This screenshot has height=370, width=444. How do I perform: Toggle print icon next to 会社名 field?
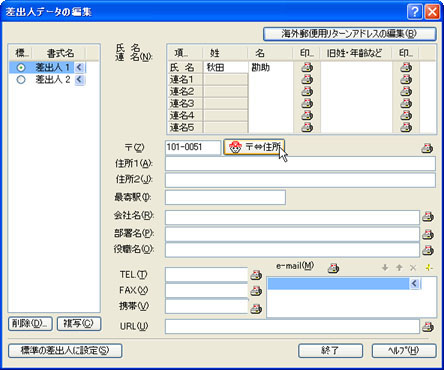coord(428,217)
